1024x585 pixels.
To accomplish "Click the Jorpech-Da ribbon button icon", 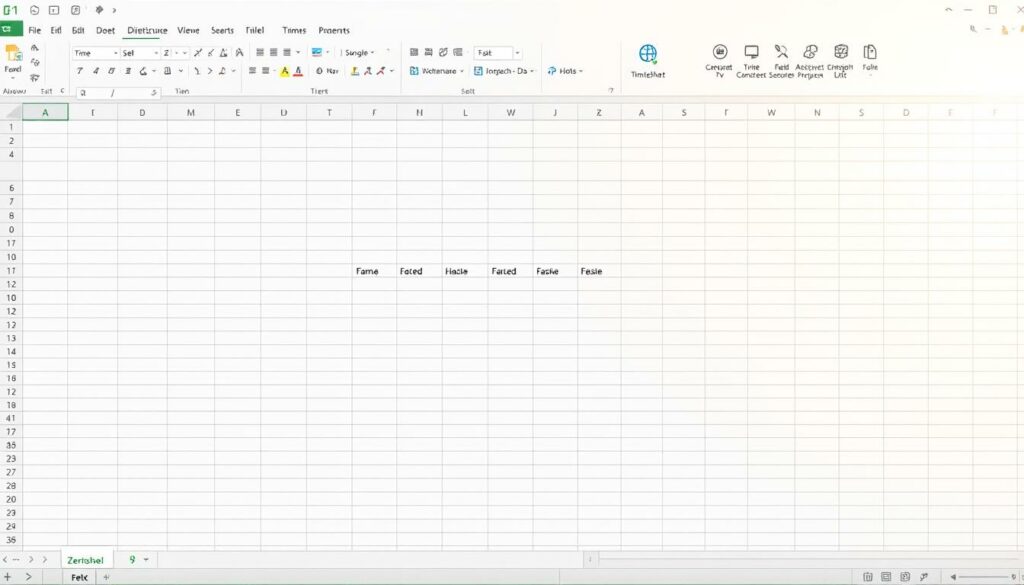I will (478, 71).
